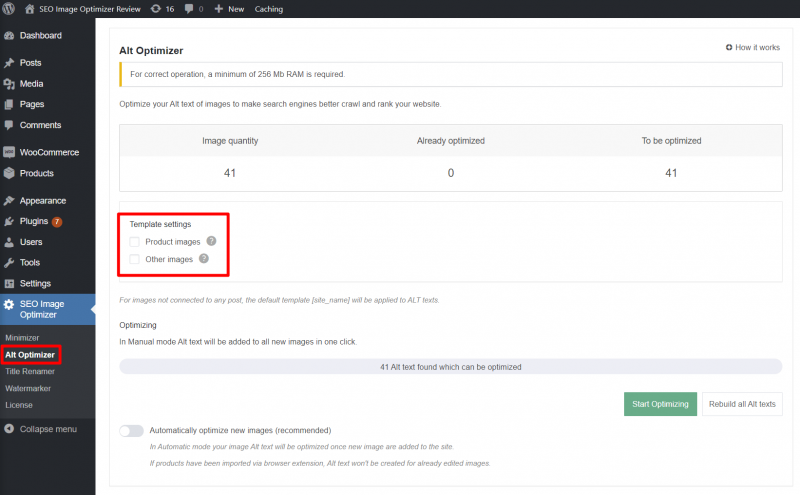Open the WooCommerce menu label
Image resolution: width=800 pixels, height=495 pixels.
pyautogui.click(x=49, y=152)
